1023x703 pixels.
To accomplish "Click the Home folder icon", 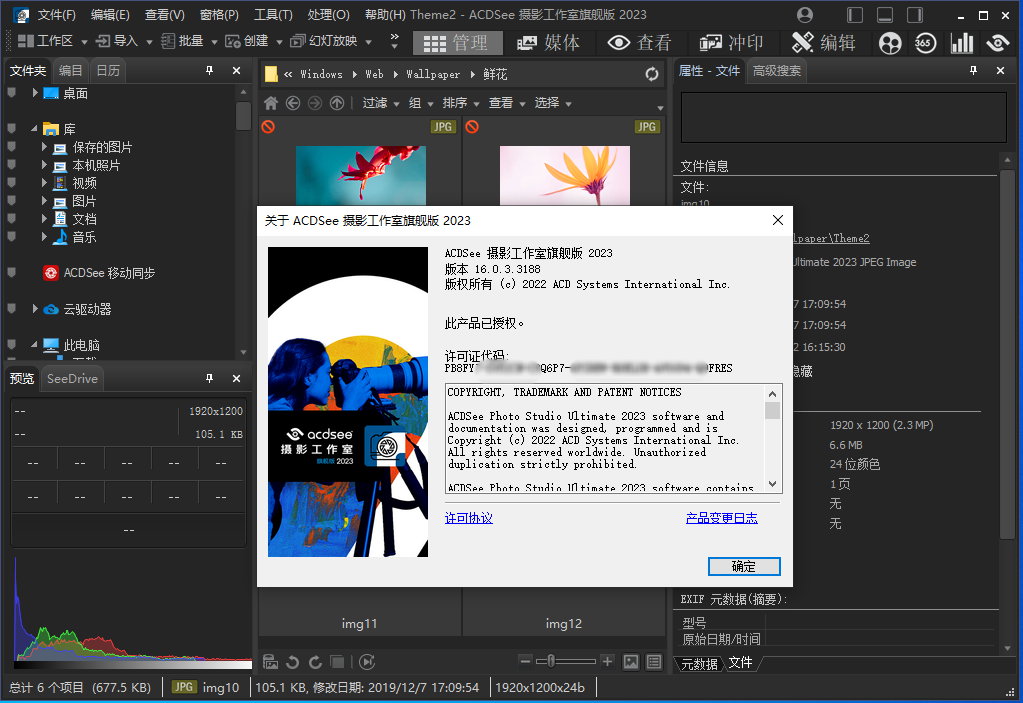I will click(271, 103).
